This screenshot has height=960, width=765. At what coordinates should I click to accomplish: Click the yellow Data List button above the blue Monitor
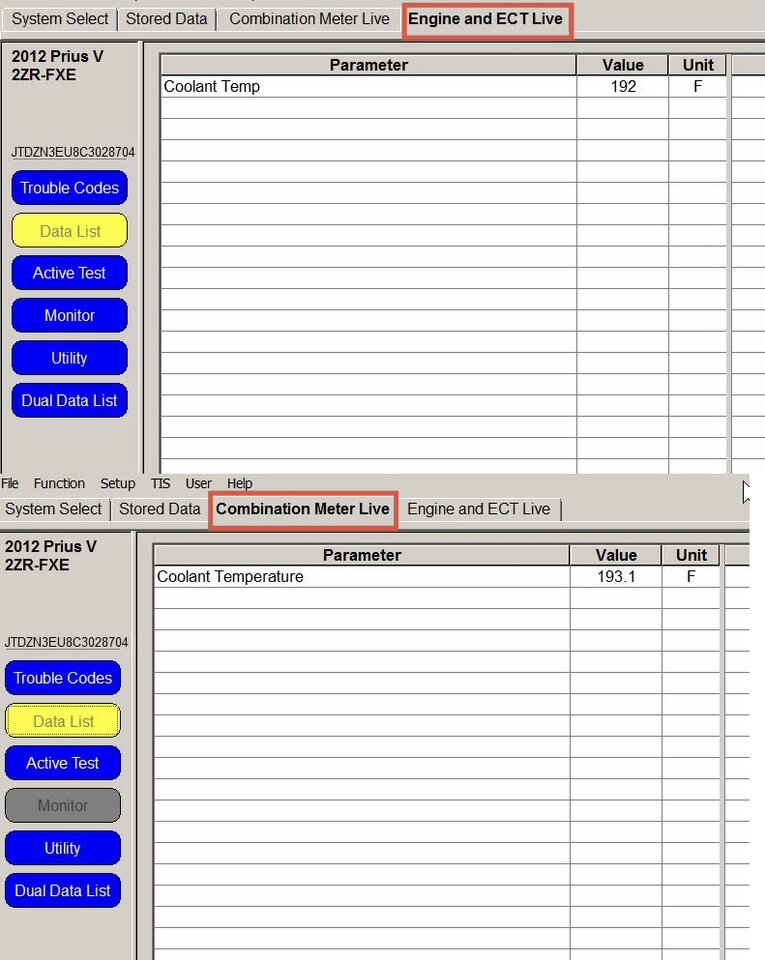(x=69, y=231)
